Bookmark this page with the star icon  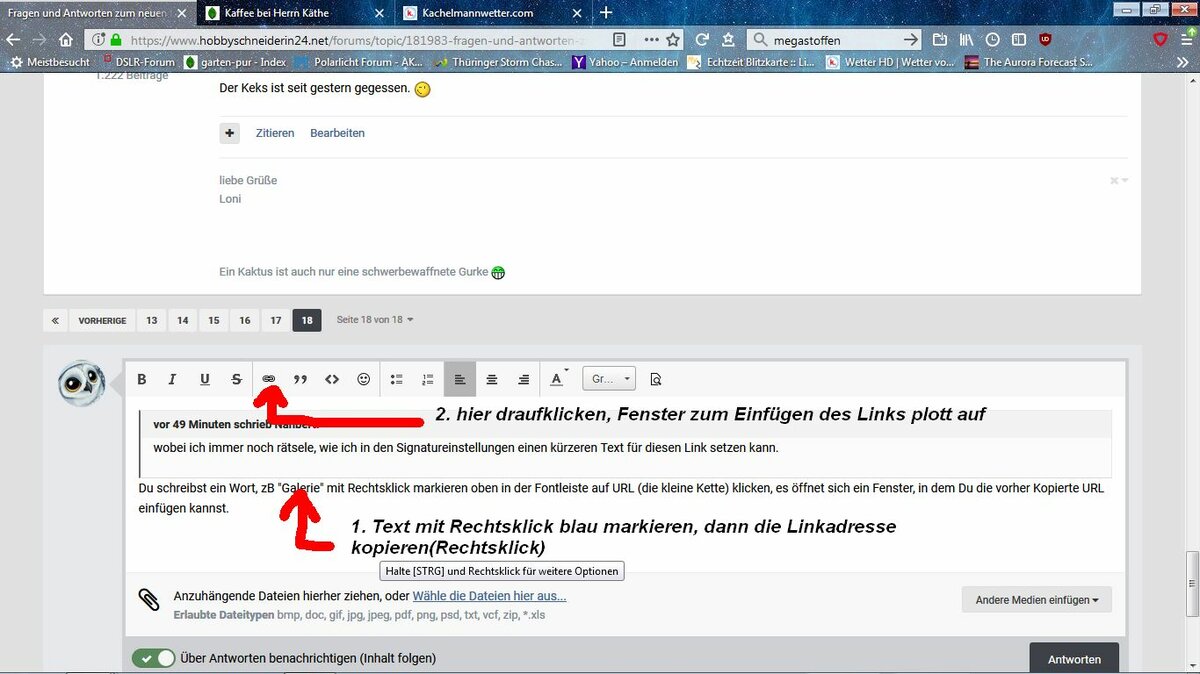pyautogui.click(x=673, y=40)
